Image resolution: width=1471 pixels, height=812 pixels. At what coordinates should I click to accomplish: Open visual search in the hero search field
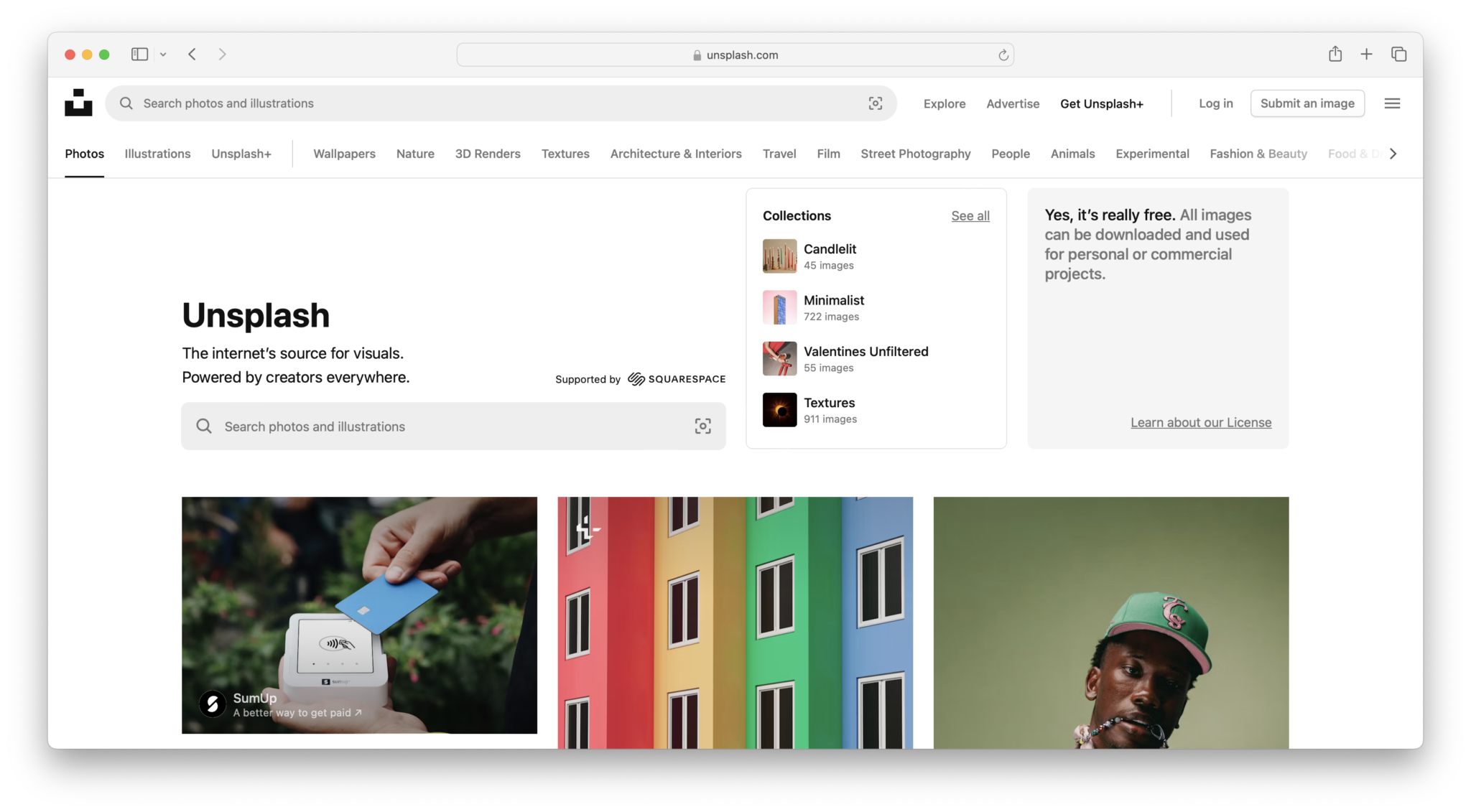click(x=702, y=426)
